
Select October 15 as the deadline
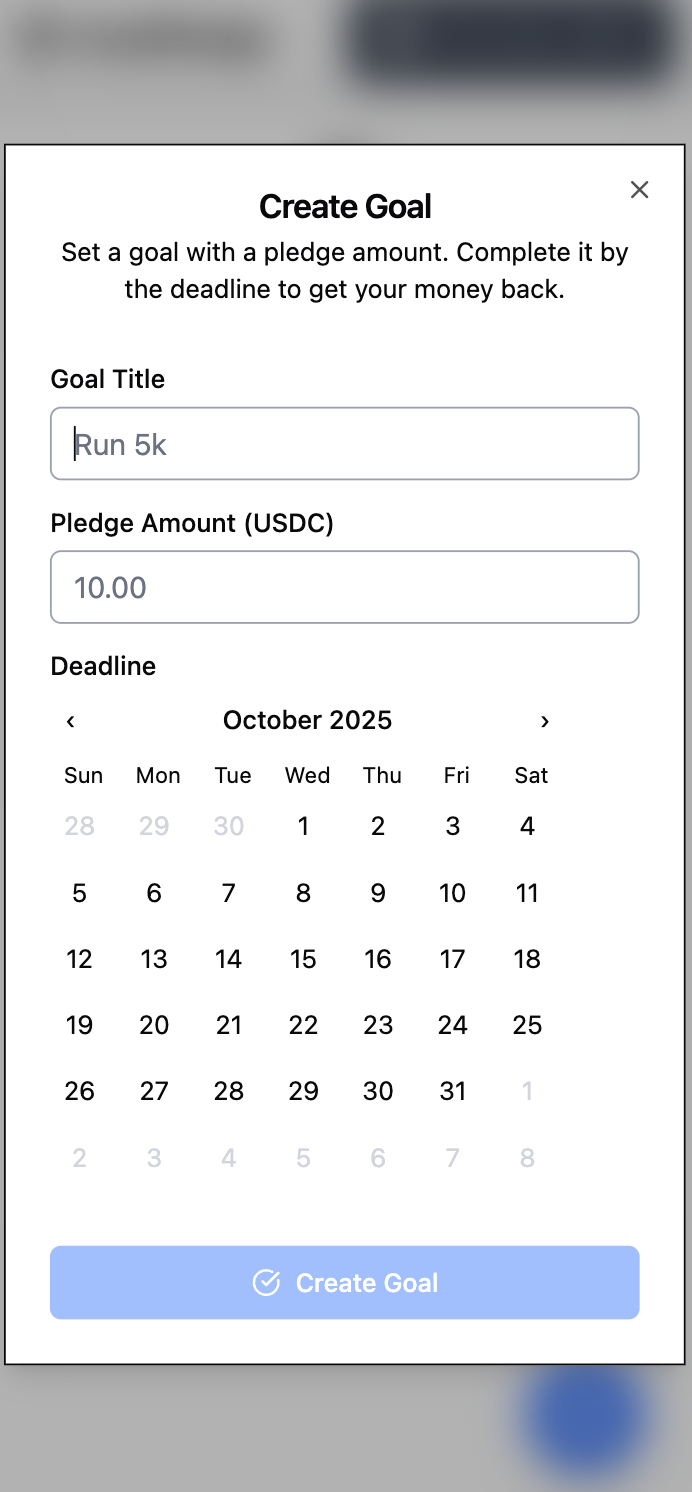[x=303, y=959]
